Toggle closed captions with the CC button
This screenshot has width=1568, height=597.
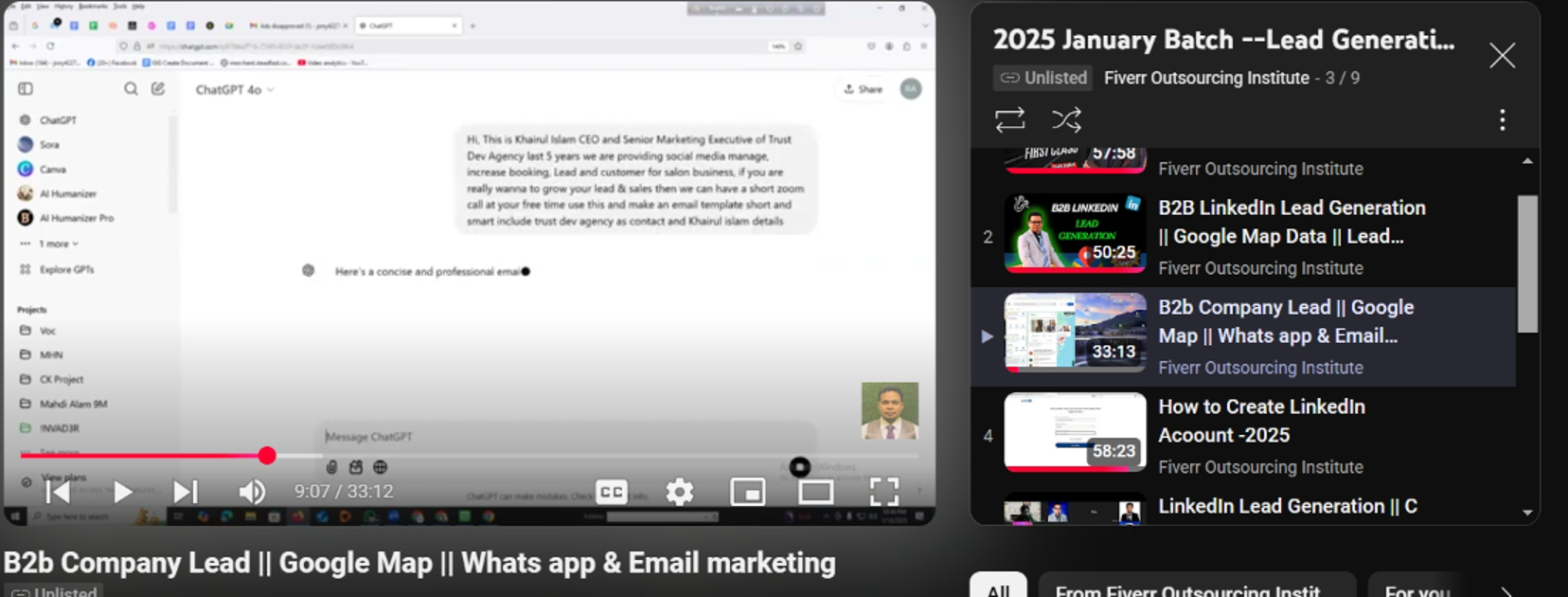(612, 492)
